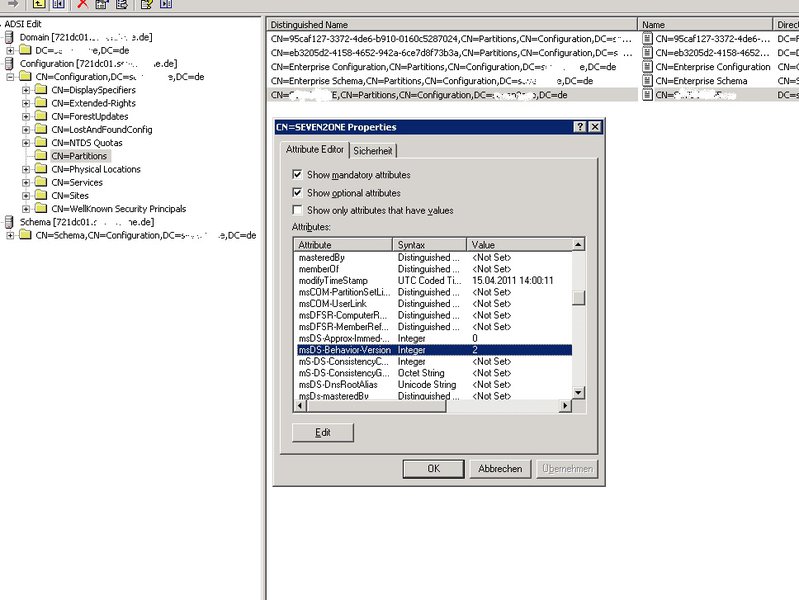Switch to the Sicherheit tab
Viewport: 799px width, 600px height.
pyautogui.click(x=372, y=151)
